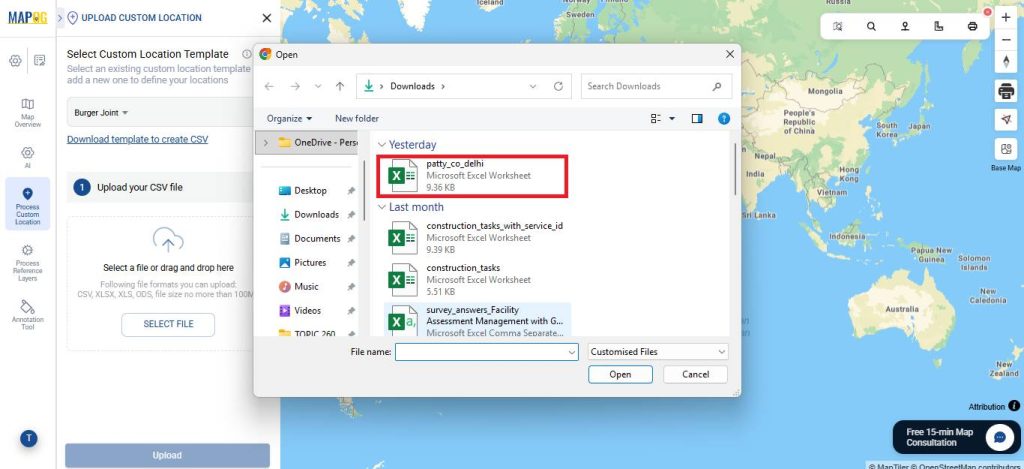Open the Organize menu dropdown
1024x469 pixels.
[289, 118]
